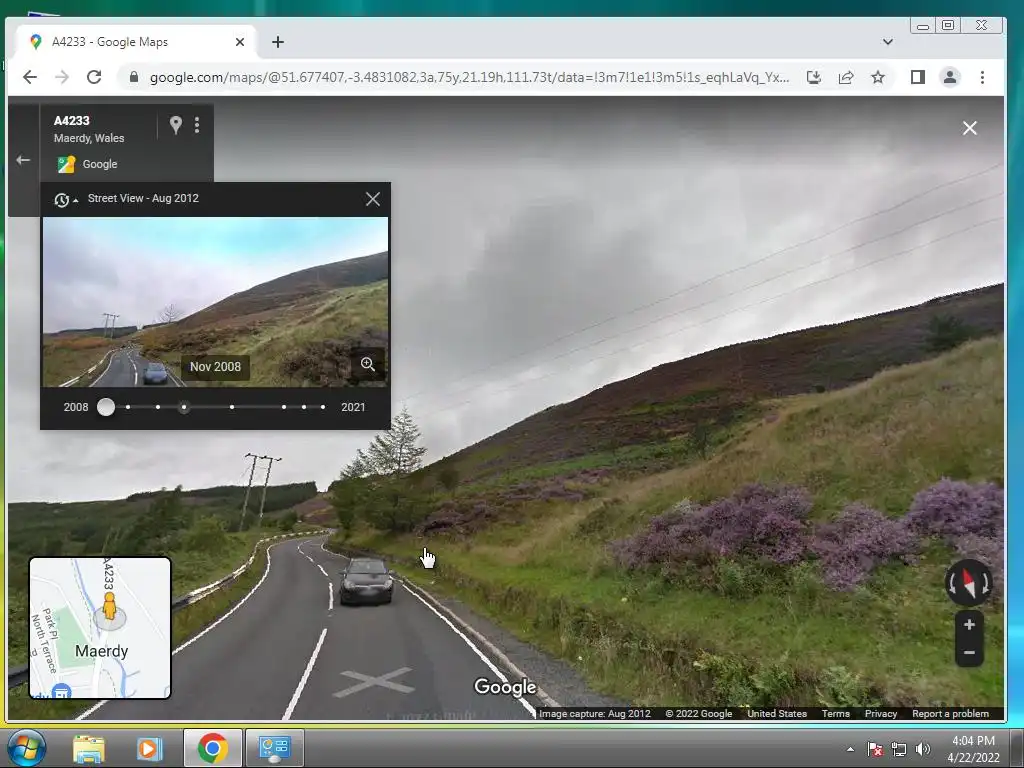Open the Chrome three-dot menu
The image size is (1024, 768).
[982, 78]
